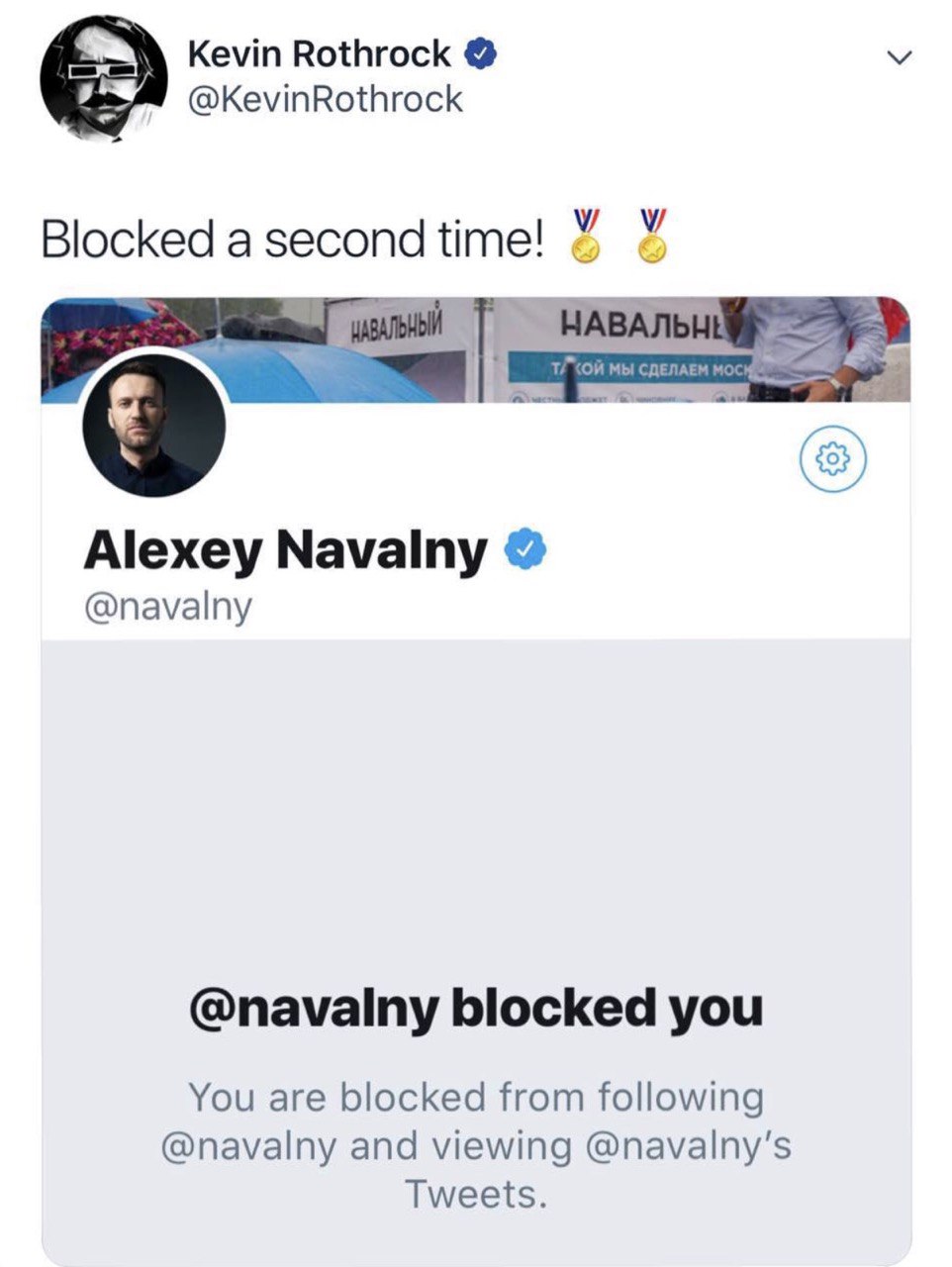Open Navalny's profile banner image
Image resolution: width=952 pixels, height=1267 pixels.
pos(475,350)
